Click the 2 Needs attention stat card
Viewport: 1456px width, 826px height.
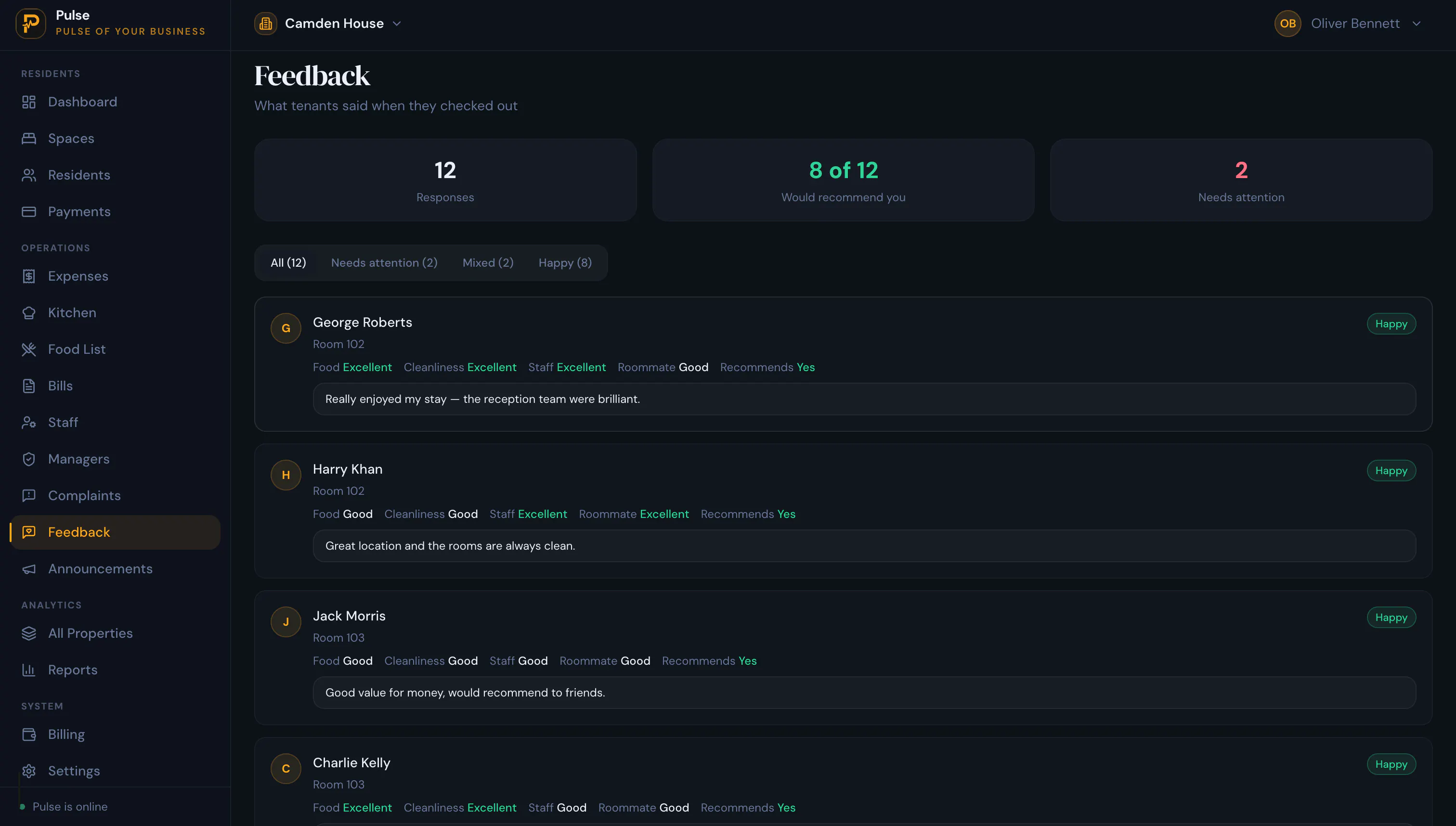[1242, 180]
